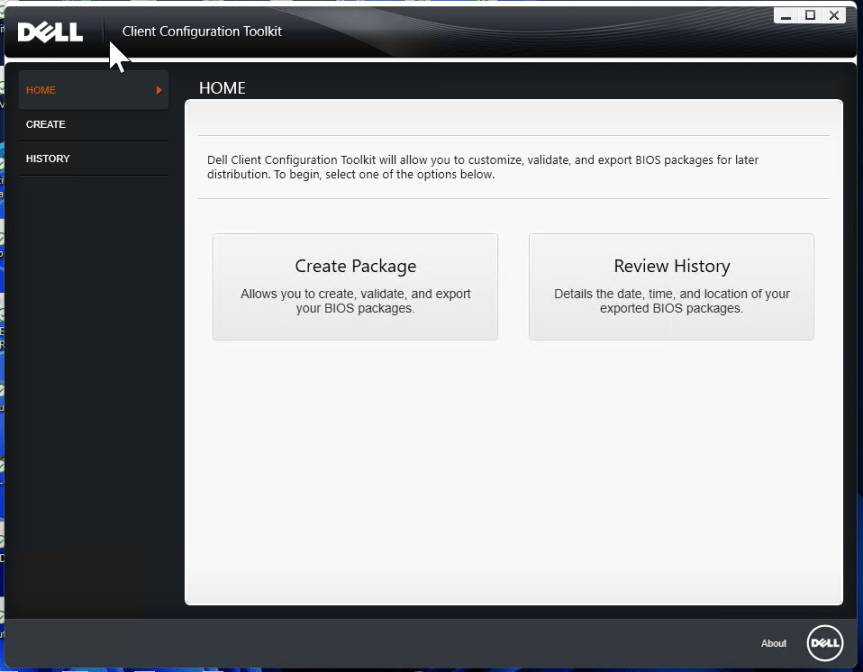The height and width of the screenshot is (672, 863).
Task: Select the Create Package option
Action: tap(355, 286)
